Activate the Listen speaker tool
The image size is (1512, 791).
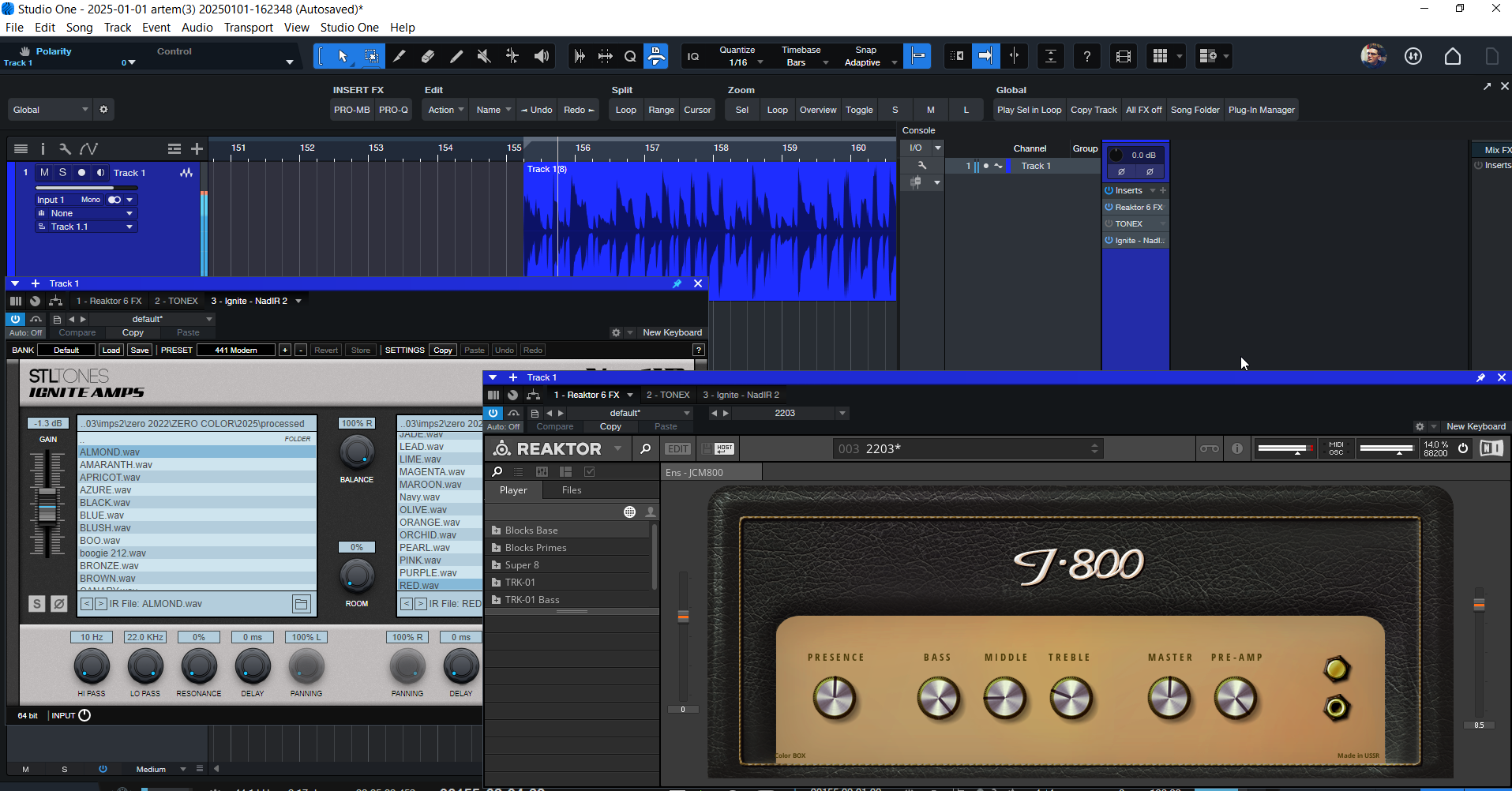(x=542, y=56)
